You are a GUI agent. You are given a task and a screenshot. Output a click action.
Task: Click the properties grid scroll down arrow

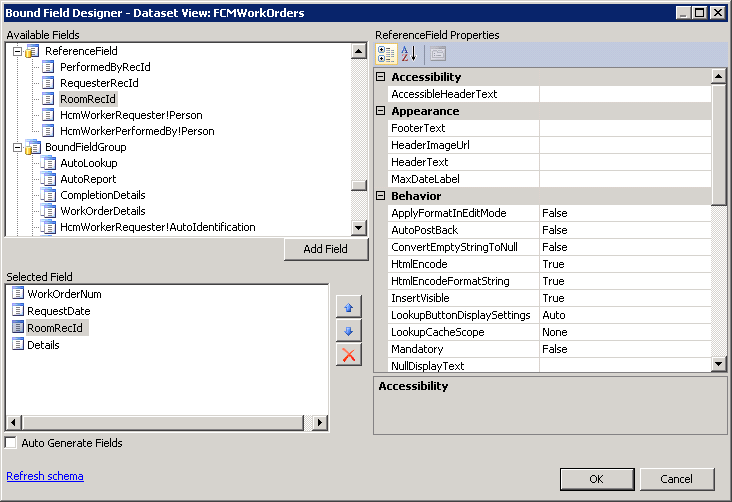(718, 363)
